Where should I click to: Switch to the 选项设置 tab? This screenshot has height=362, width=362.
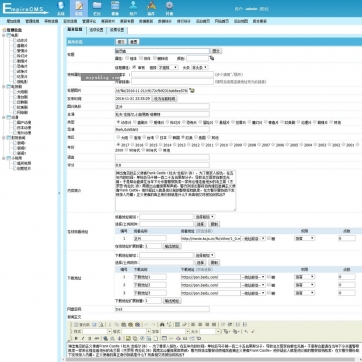point(96,30)
